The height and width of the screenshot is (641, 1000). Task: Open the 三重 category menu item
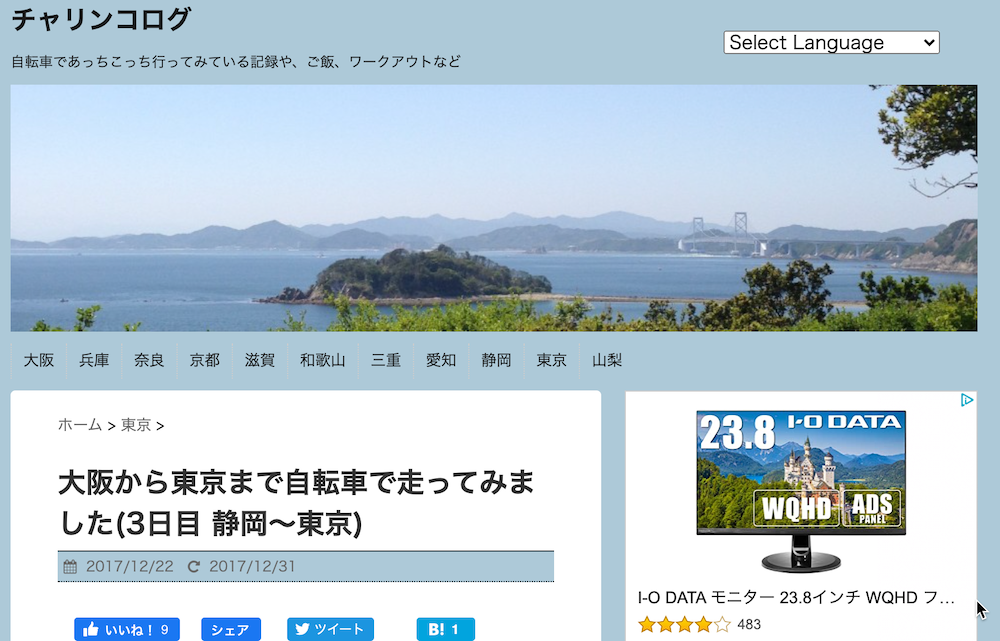[x=386, y=360]
